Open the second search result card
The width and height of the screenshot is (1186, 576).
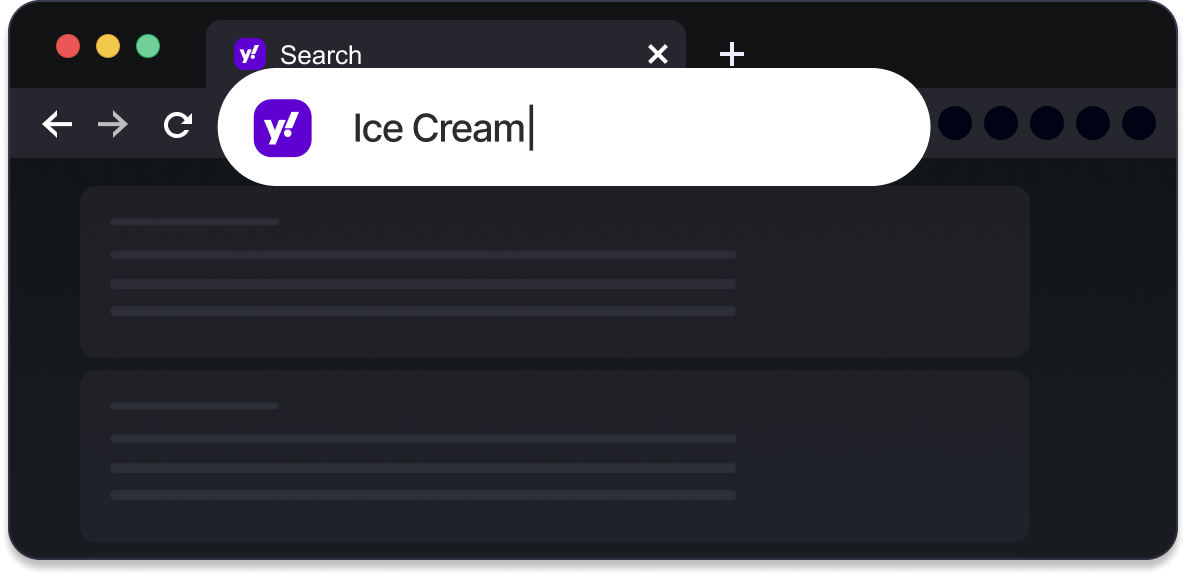point(555,456)
